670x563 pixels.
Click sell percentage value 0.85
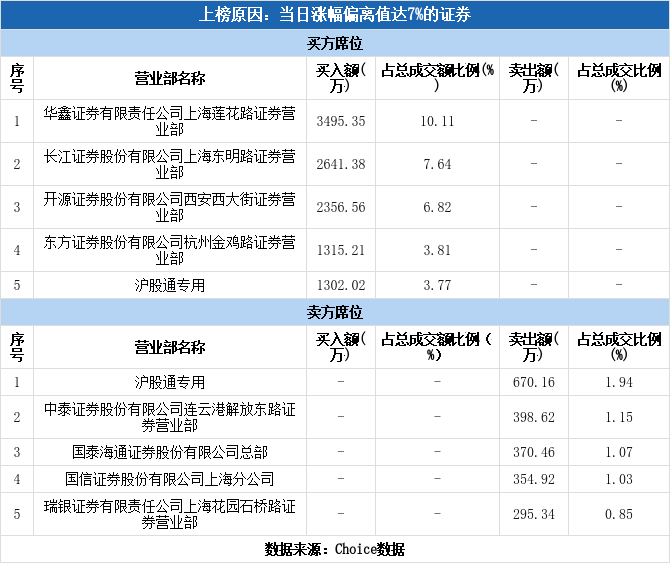tap(619, 514)
